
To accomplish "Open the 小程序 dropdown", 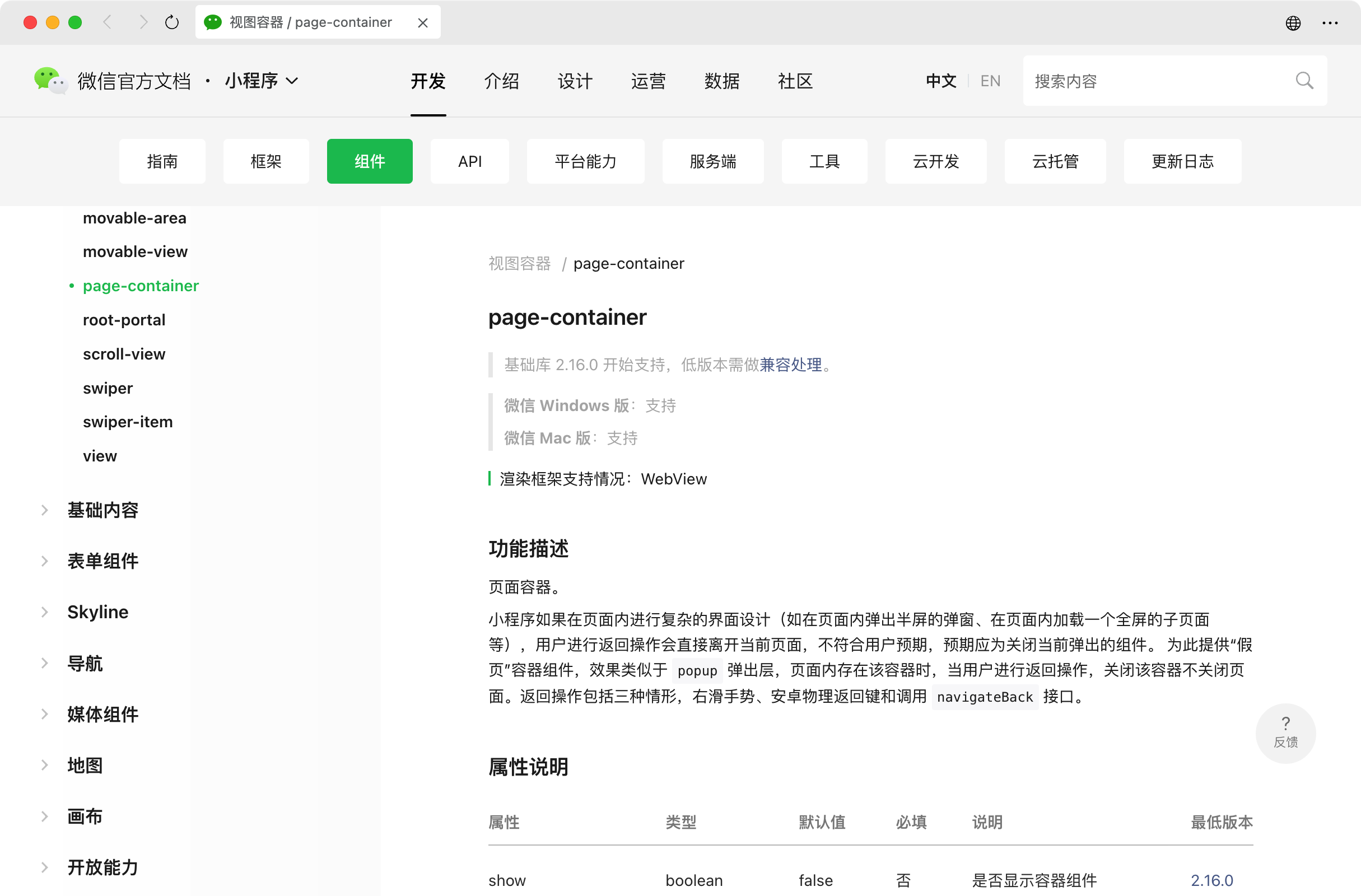I will click(x=262, y=81).
